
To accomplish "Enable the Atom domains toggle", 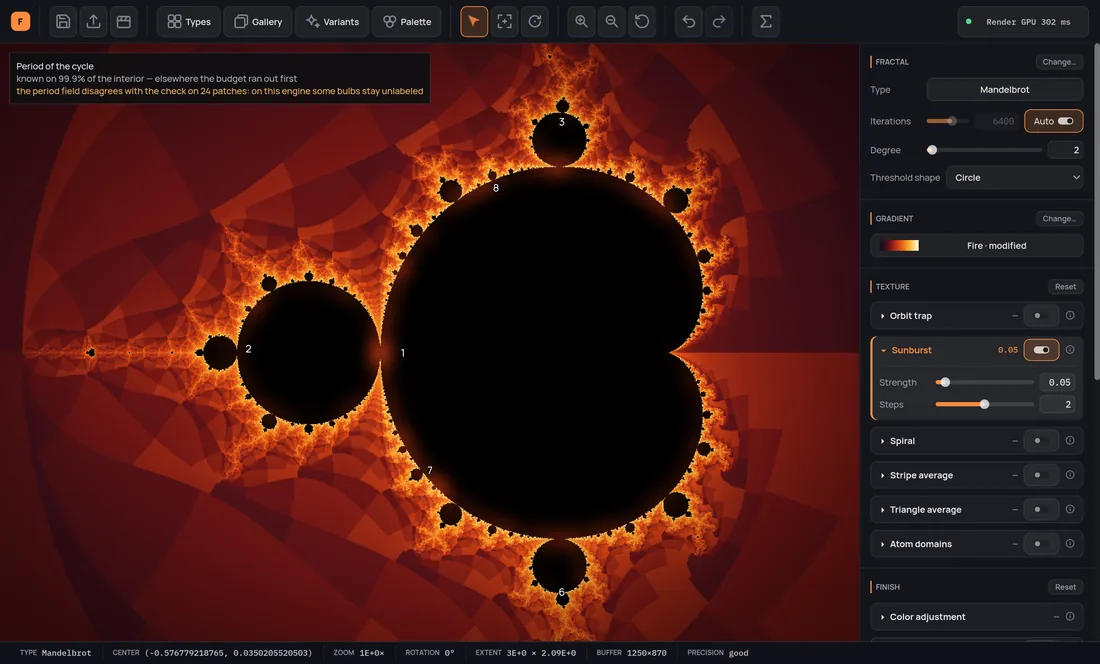I will click(1041, 543).
